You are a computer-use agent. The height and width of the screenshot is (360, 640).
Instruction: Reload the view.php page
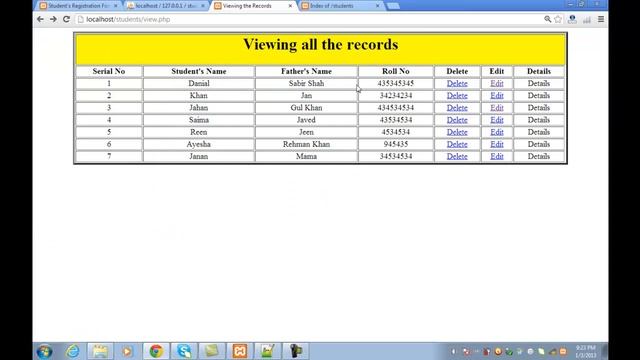pos(66,19)
